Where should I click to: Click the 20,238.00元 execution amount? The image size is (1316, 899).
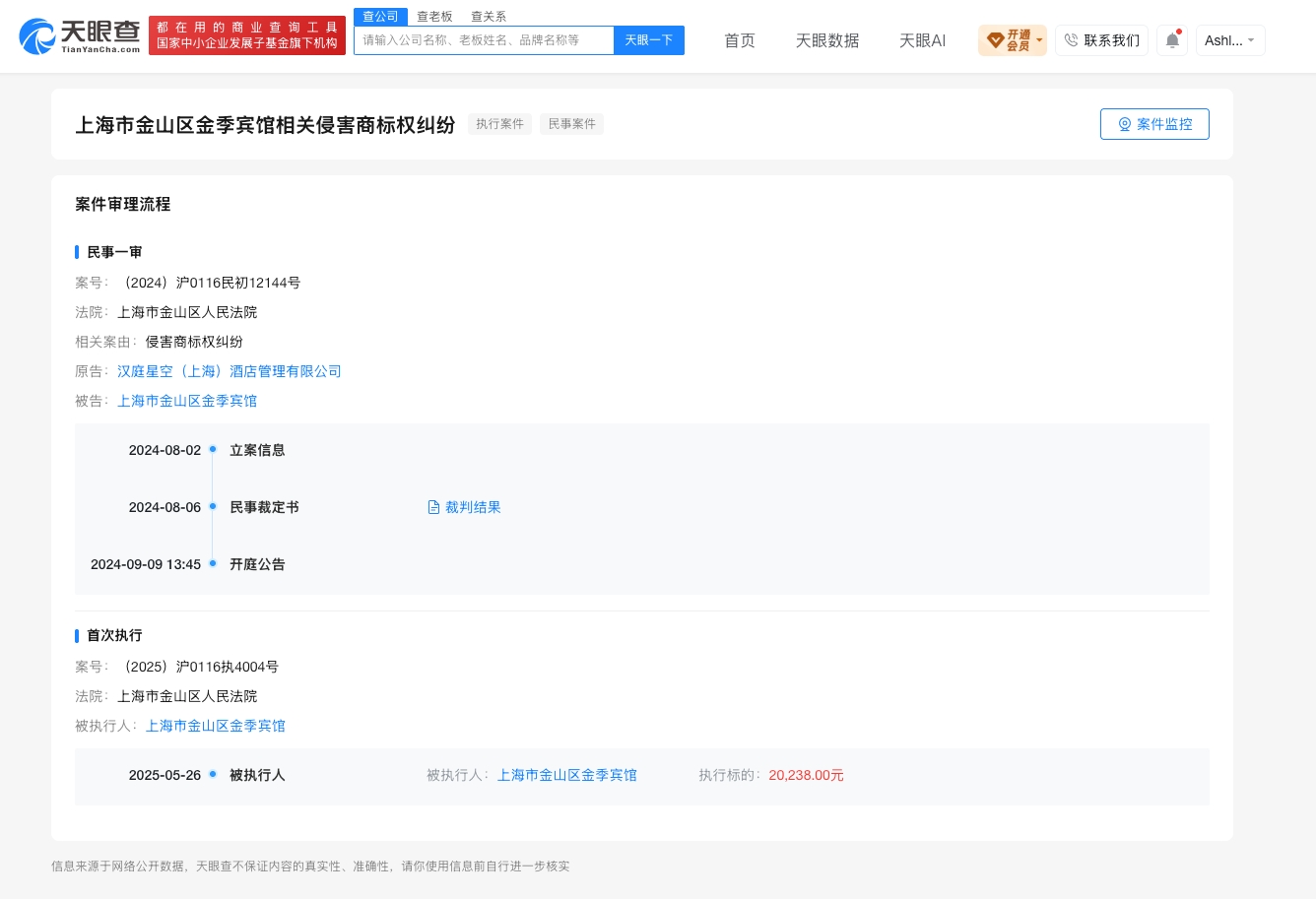807,775
